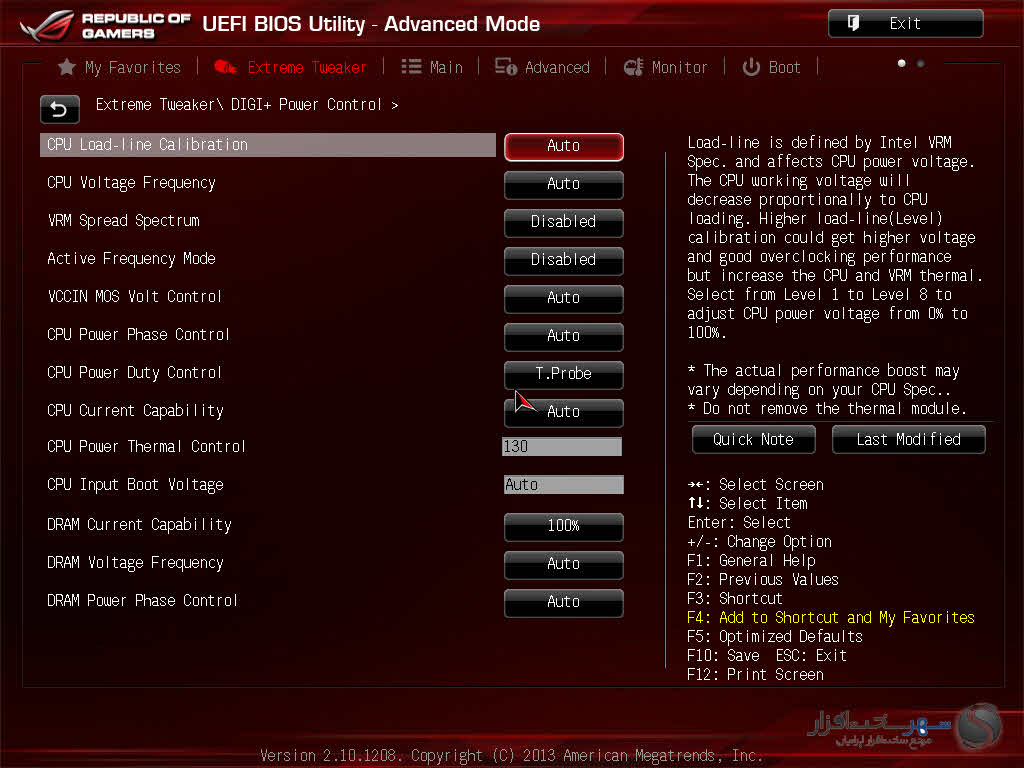Click the back arrow icon
Viewport: 1024px width, 768px height.
pyautogui.click(x=59, y=109)
